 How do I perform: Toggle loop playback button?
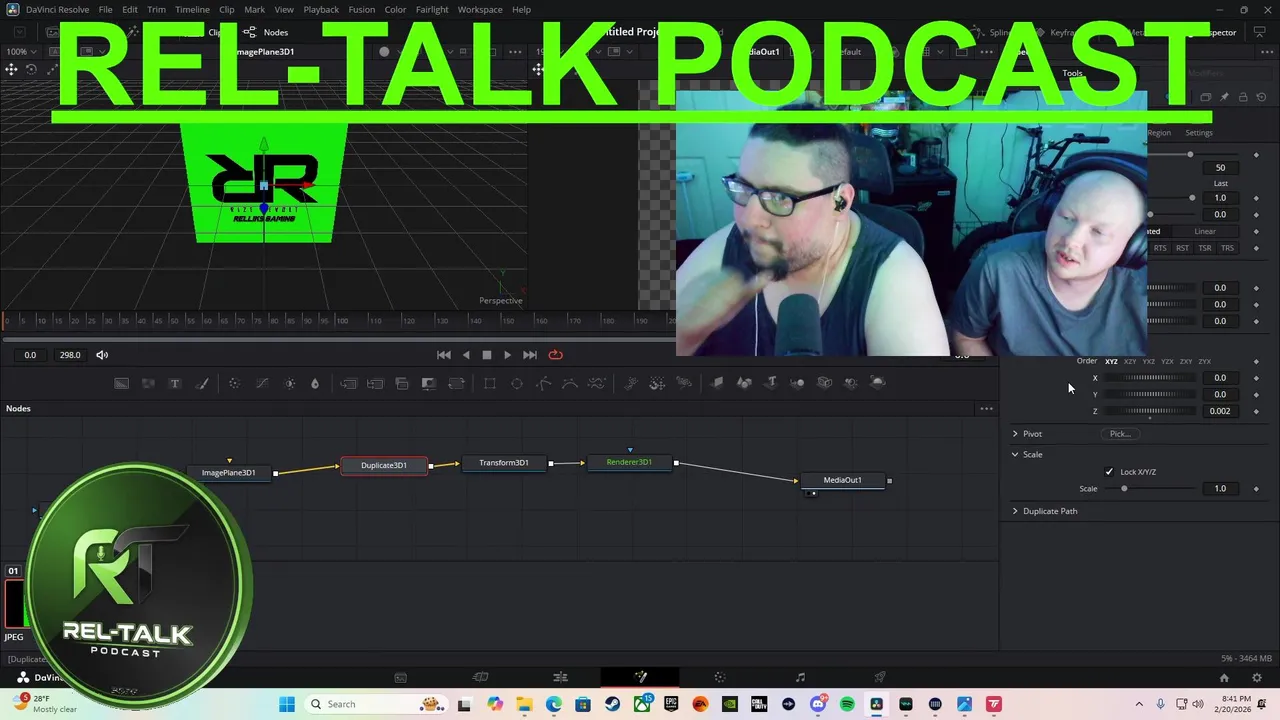(x=555, y=355)
